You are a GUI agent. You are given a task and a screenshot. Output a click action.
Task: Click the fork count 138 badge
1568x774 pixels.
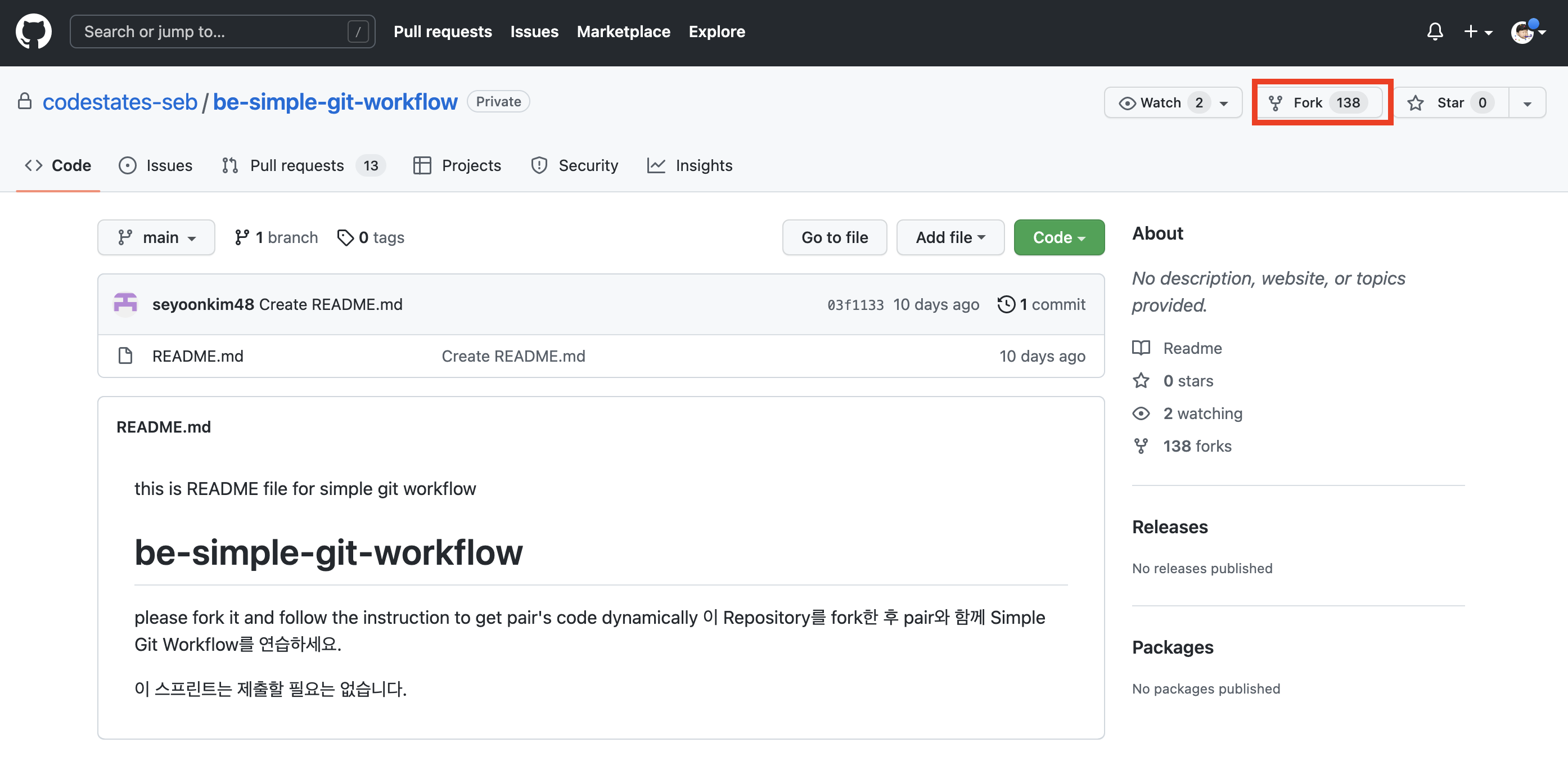click(x=1348, y=102)
